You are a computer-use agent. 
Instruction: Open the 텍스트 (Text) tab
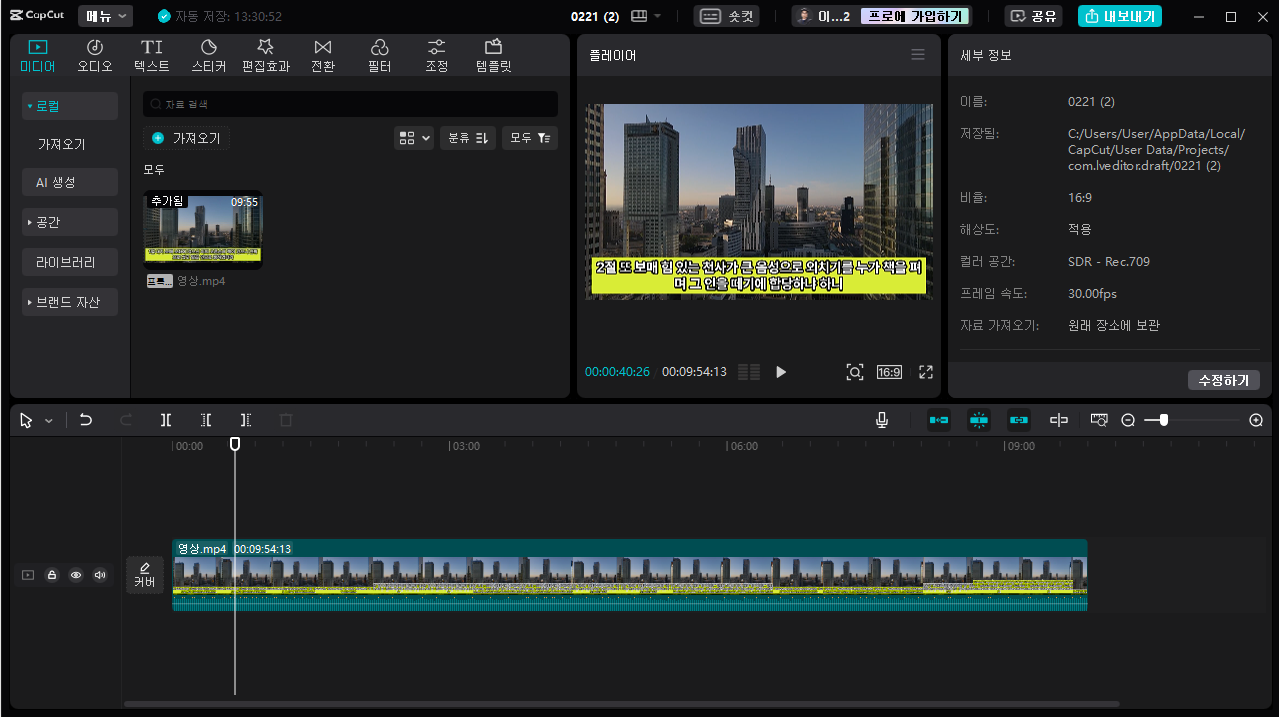click(152, 56)
